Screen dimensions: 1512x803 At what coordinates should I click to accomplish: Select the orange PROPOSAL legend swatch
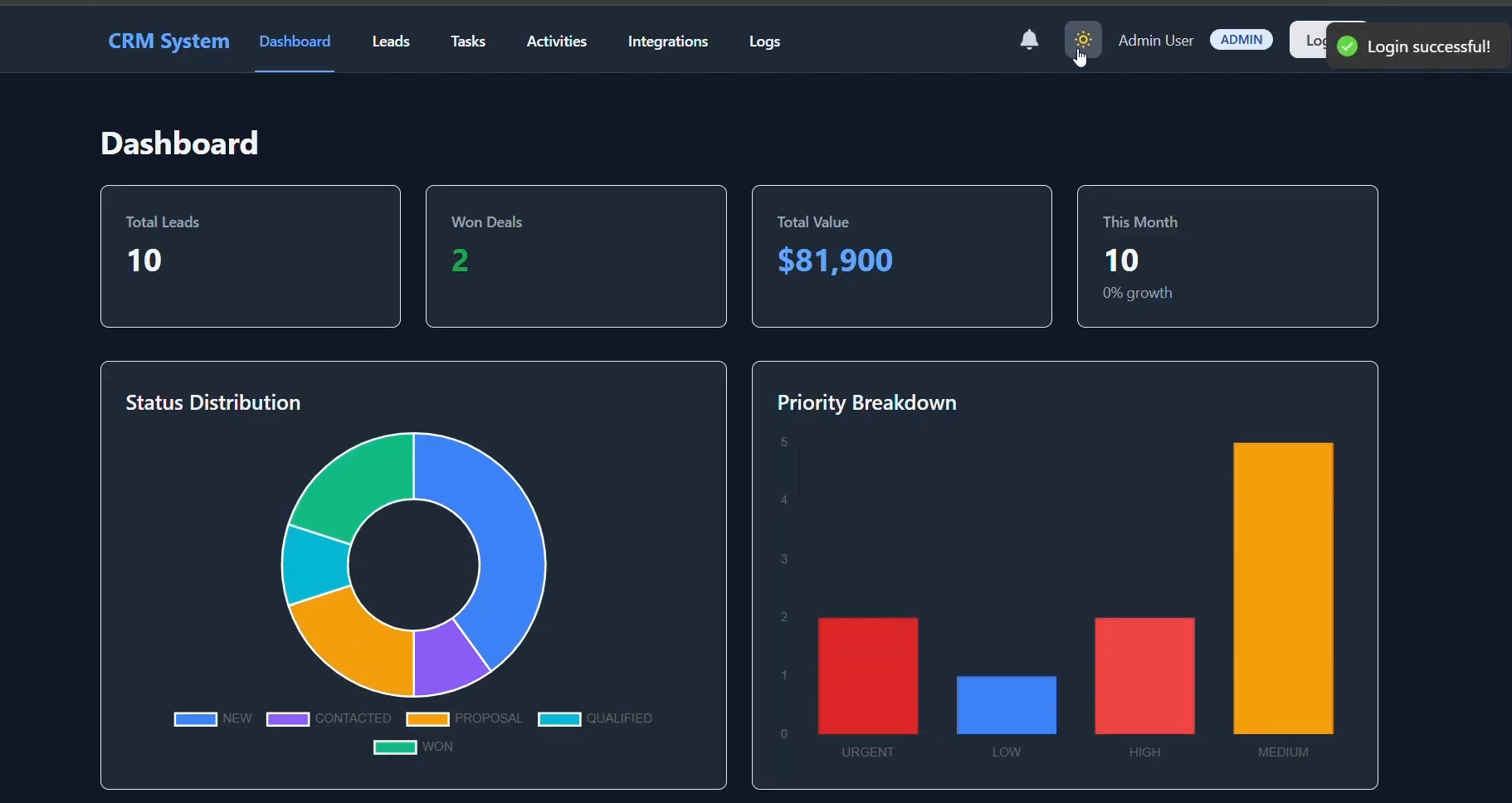pyautogui.click(x=427, y=719)
